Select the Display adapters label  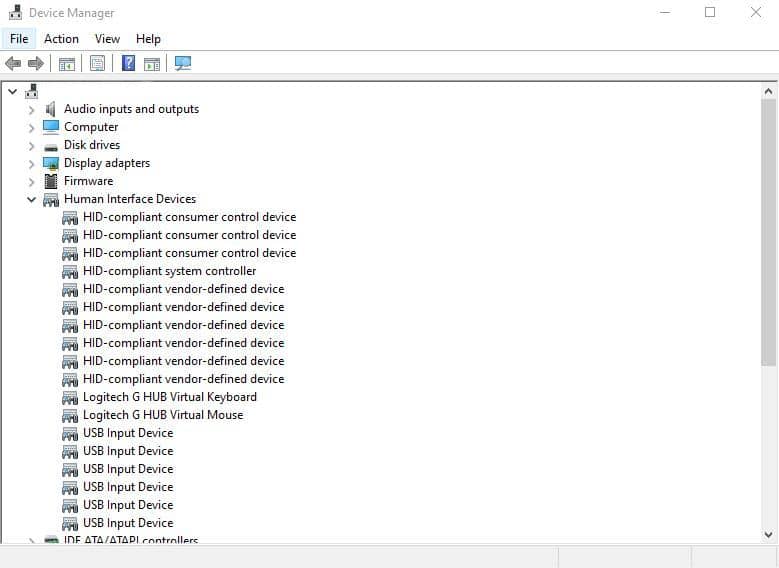(x=107, y=163)
